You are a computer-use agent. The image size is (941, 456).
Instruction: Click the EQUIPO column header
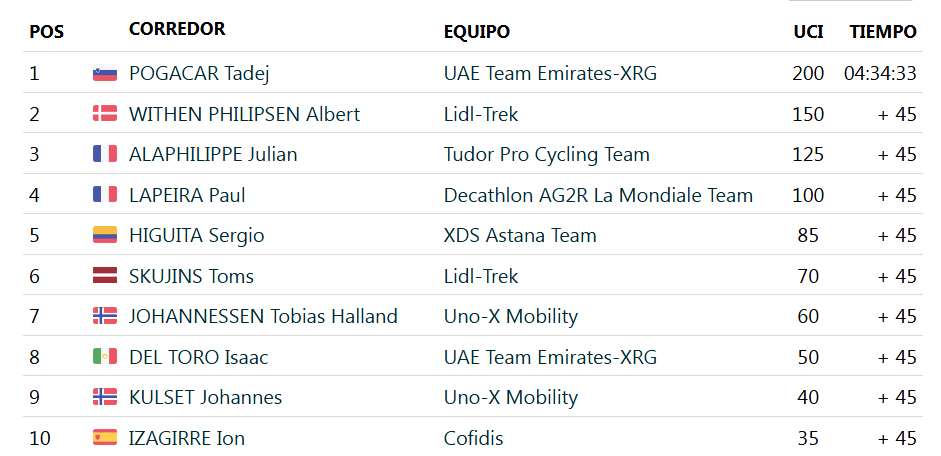point(476,32)
